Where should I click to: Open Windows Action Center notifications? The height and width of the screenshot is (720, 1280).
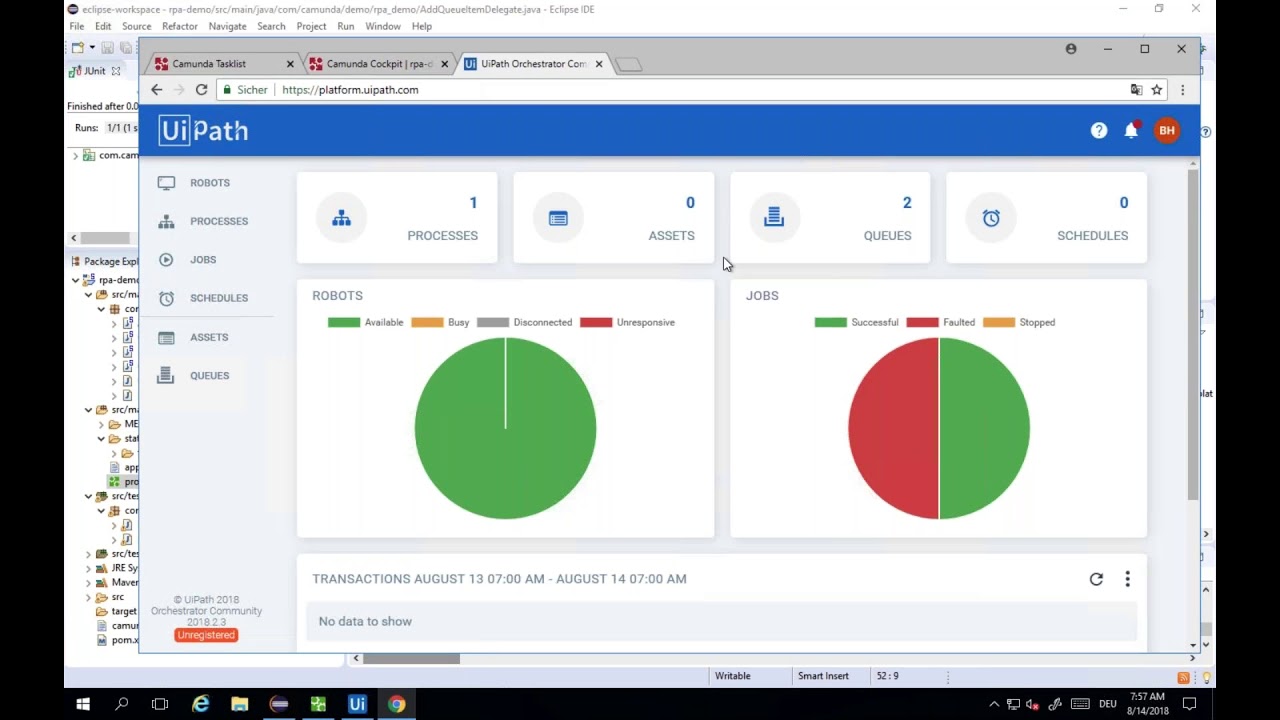pyautogui.click(x=1191, y=704)
